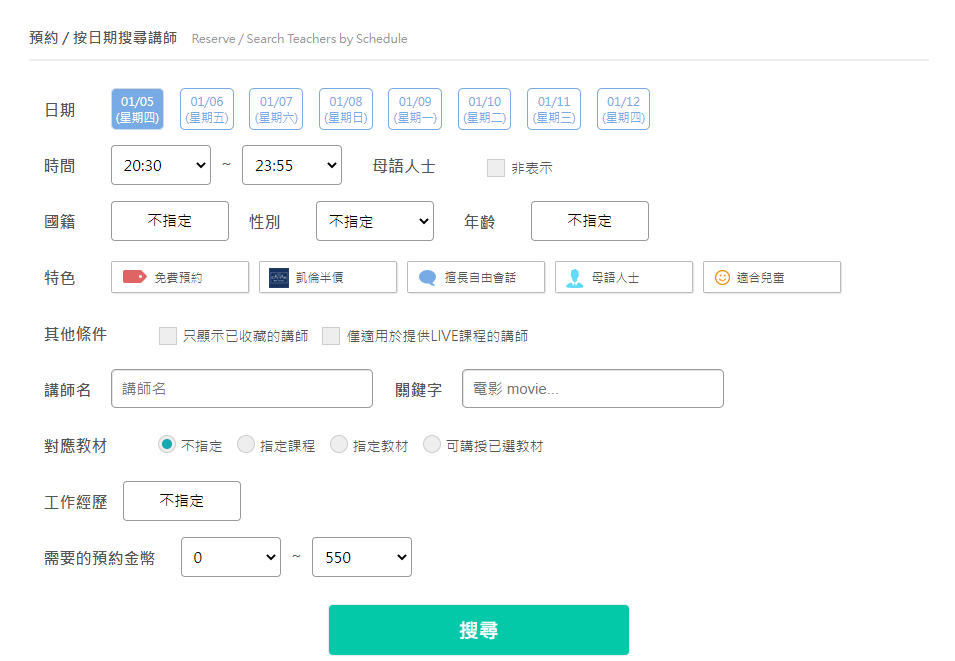Click the green 搜尋 search button
Viewport: 955px width, 661px height.
point(479,630)
